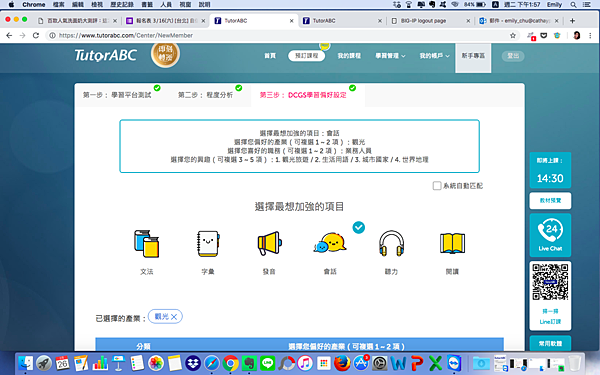The height and width of the screenshot is (375, 600).
Task: Switch to 第一步：學習平台測試 step tab
Action: 117,95
